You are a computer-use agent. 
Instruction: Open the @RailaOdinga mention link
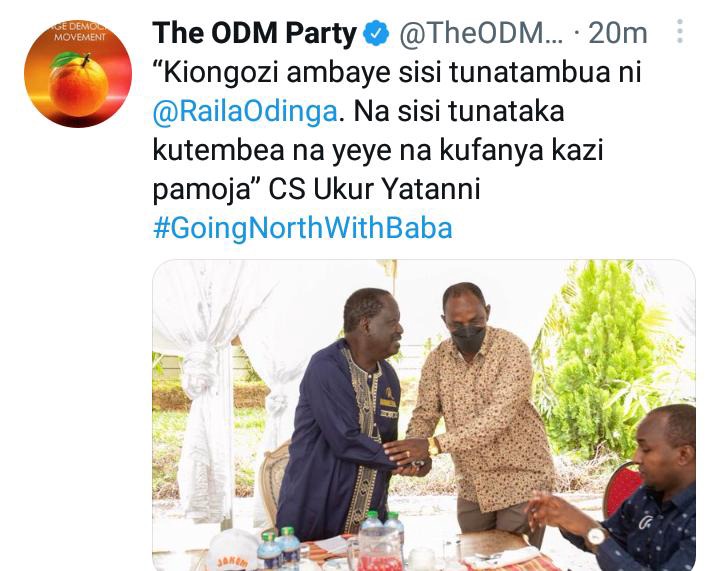[245, 112]
